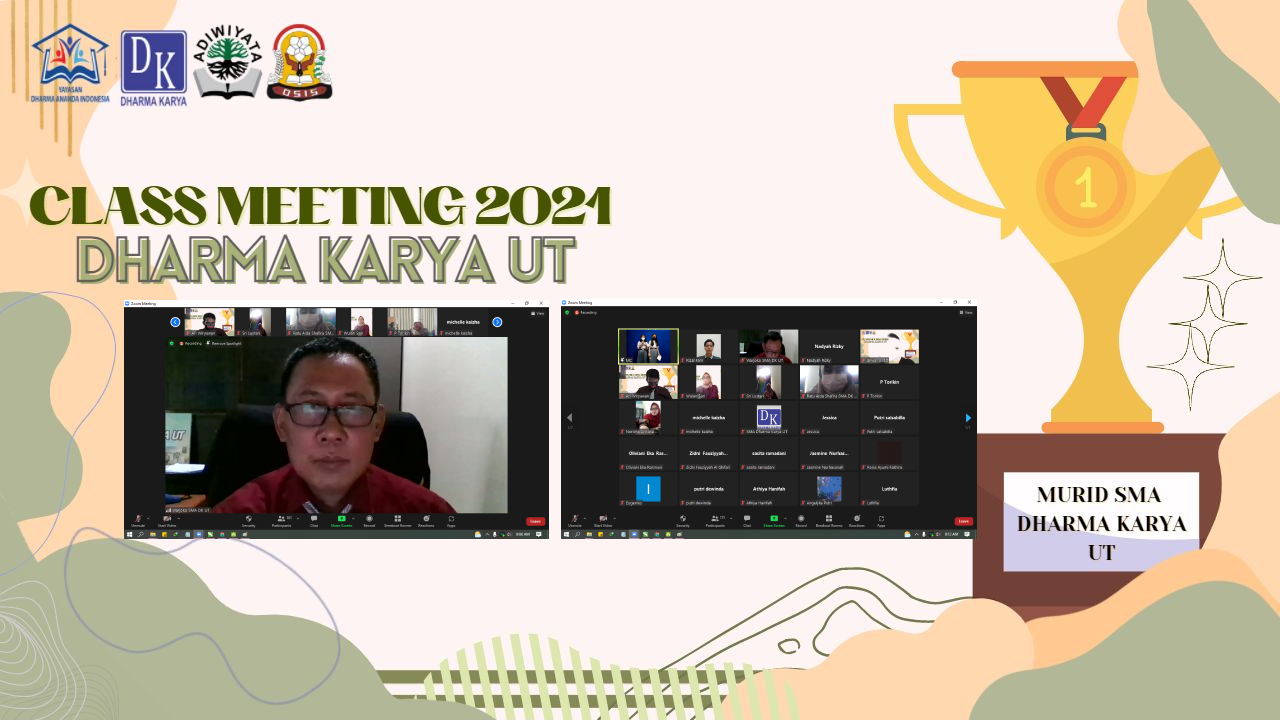Select putri dewinda tile in right Zoom window
The height and width of the screenshot is (720, 1280).
coord(708,490)
